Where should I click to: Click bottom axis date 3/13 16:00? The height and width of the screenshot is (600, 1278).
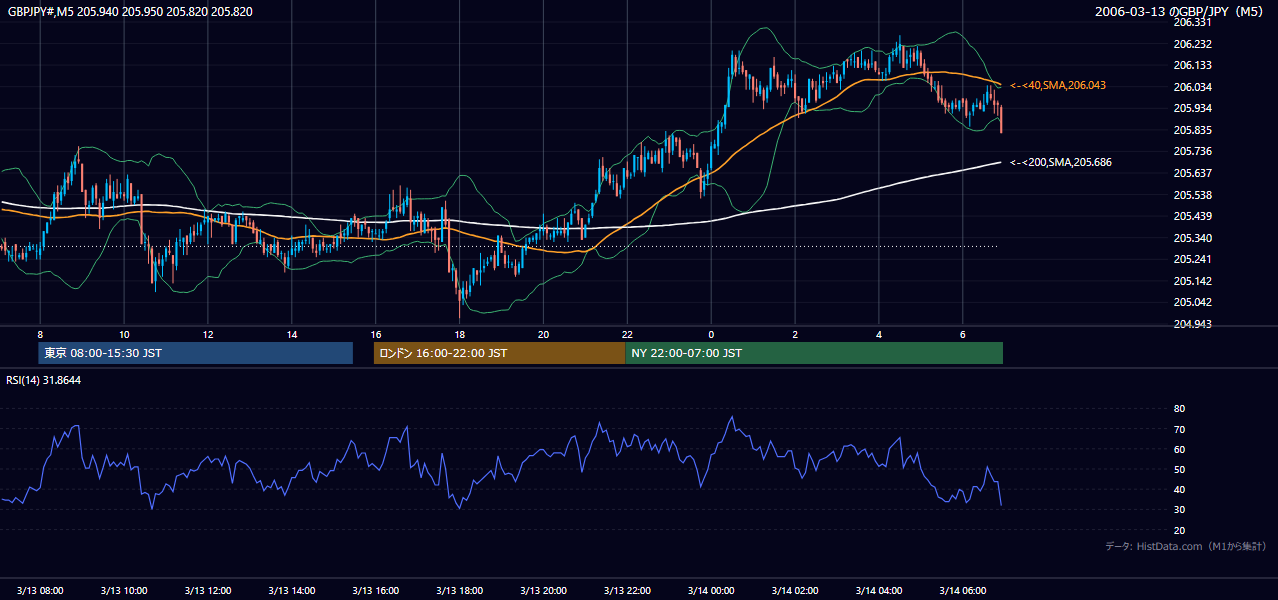point(376,591)
